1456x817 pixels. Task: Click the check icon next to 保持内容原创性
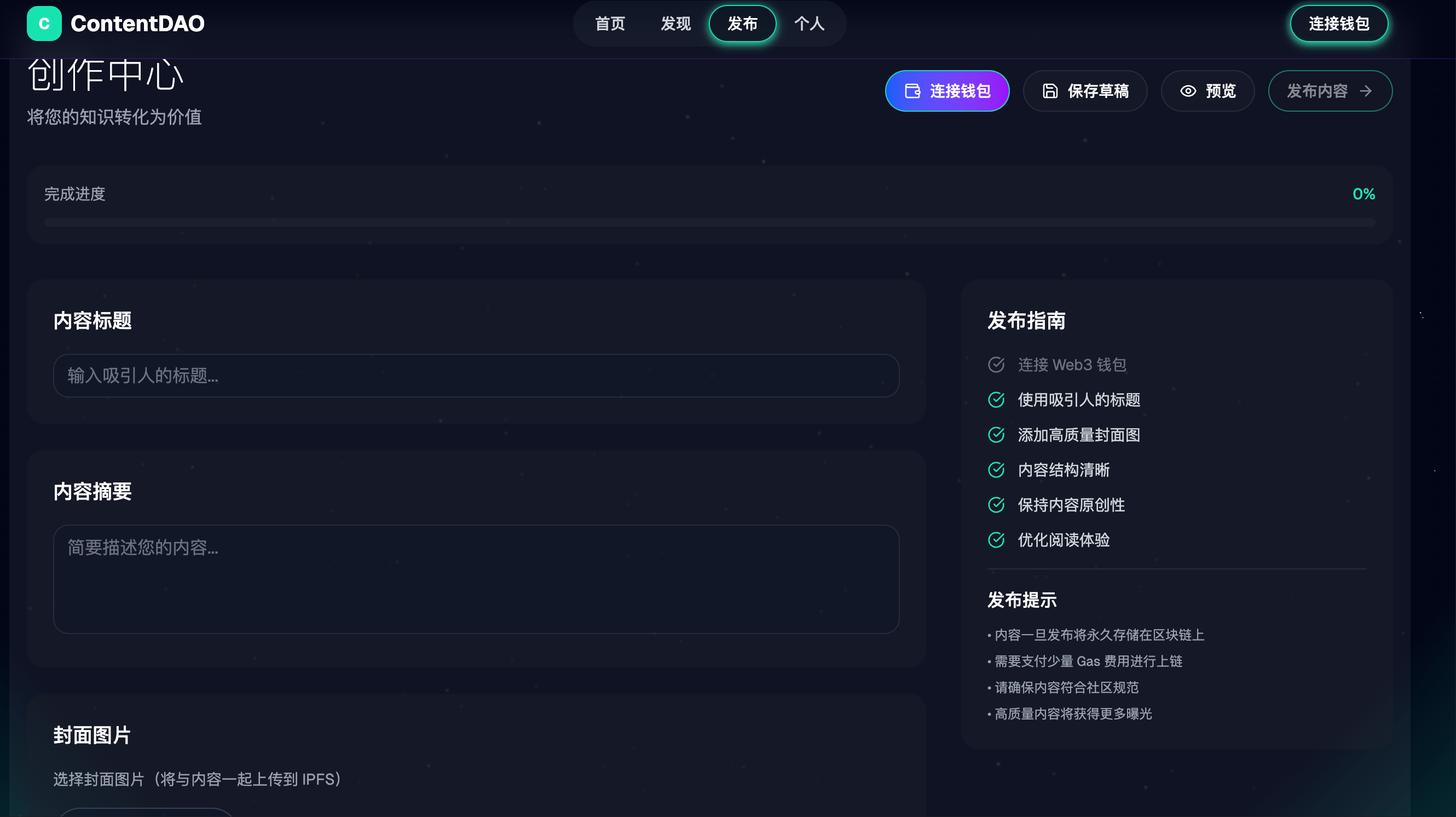coord(996,505)
